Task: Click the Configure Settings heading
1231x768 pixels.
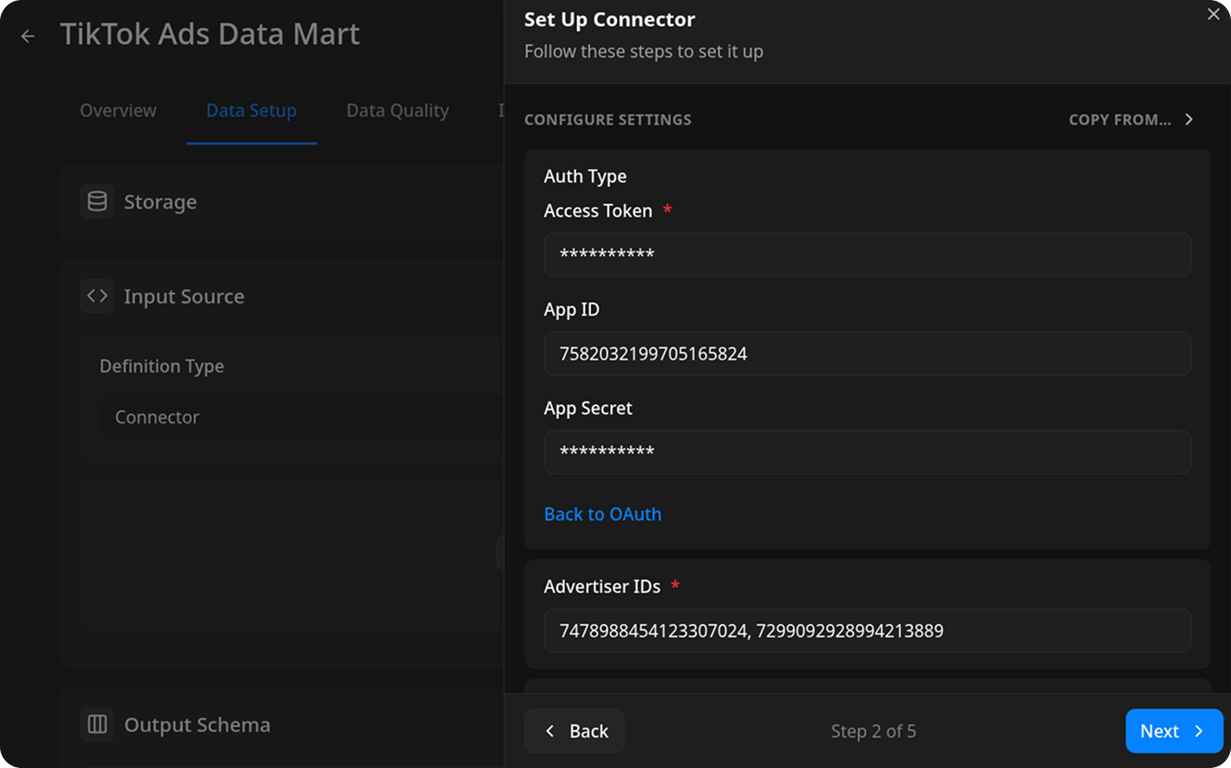Action: point(608,119)
